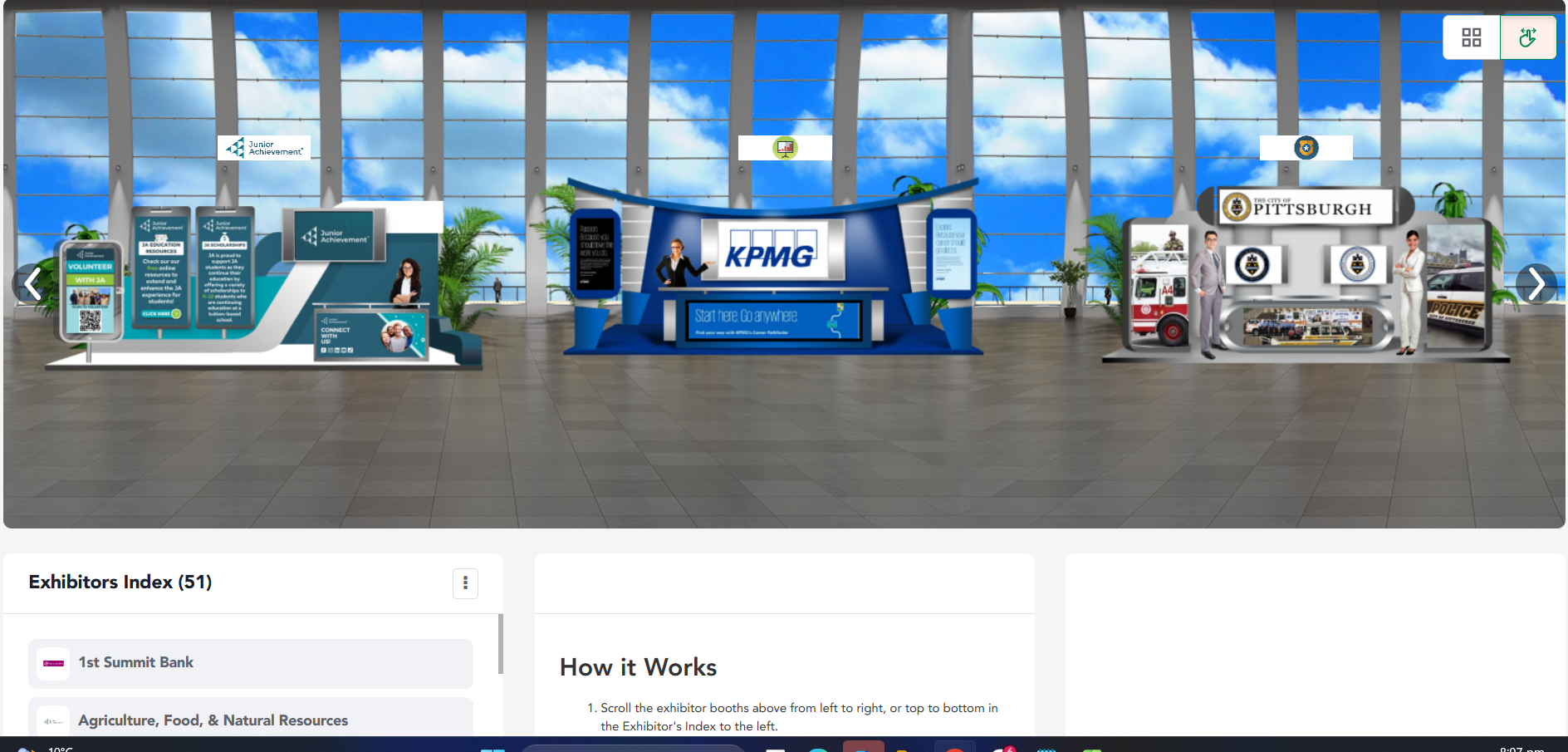Select 1st Summit Bank in exhibitors list

pos(251,663)
